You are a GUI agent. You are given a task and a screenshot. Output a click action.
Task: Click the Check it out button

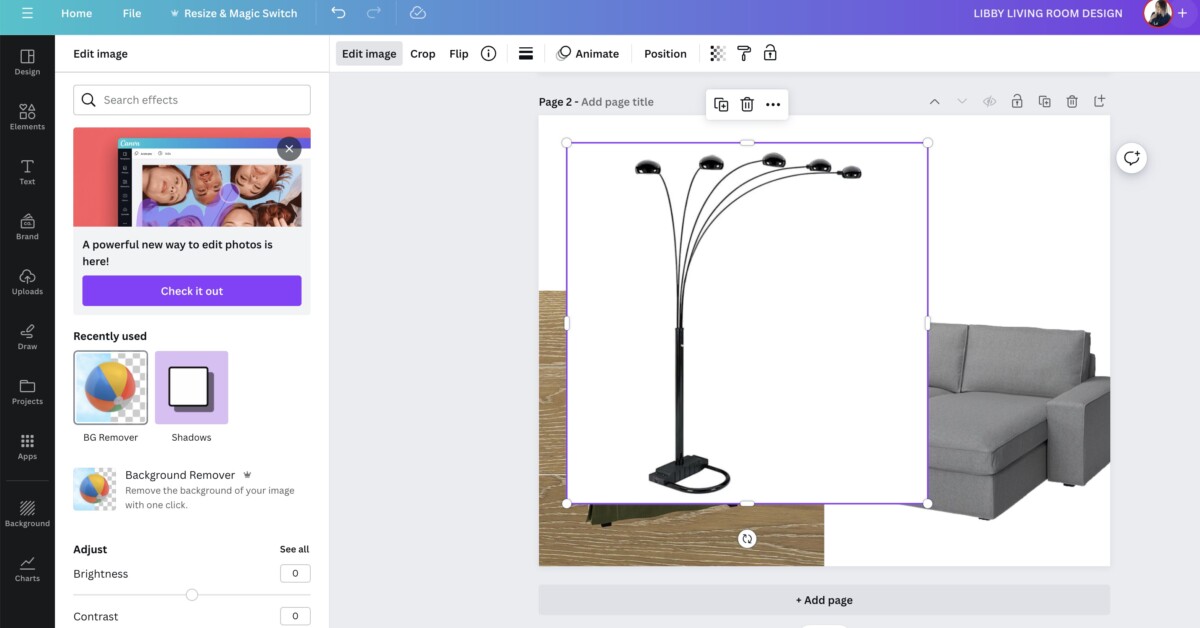click(x=191, y=290)
